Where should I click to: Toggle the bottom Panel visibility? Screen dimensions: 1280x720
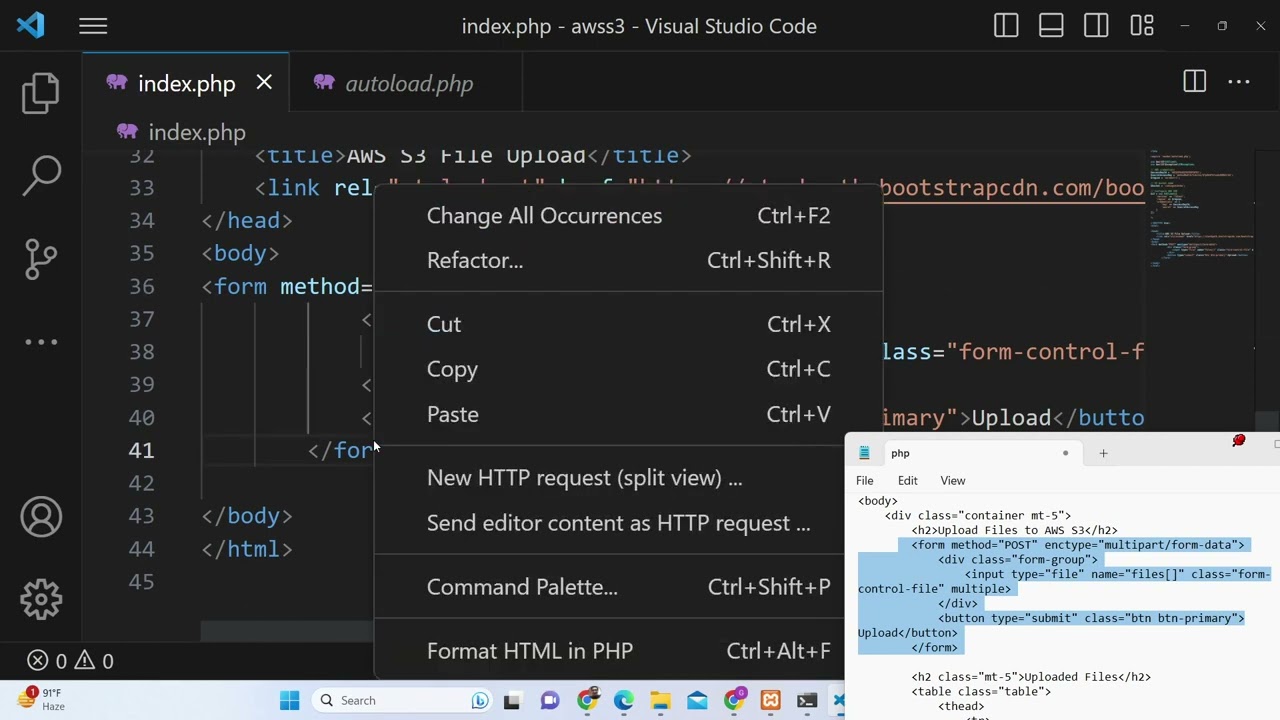point(1051,26)
